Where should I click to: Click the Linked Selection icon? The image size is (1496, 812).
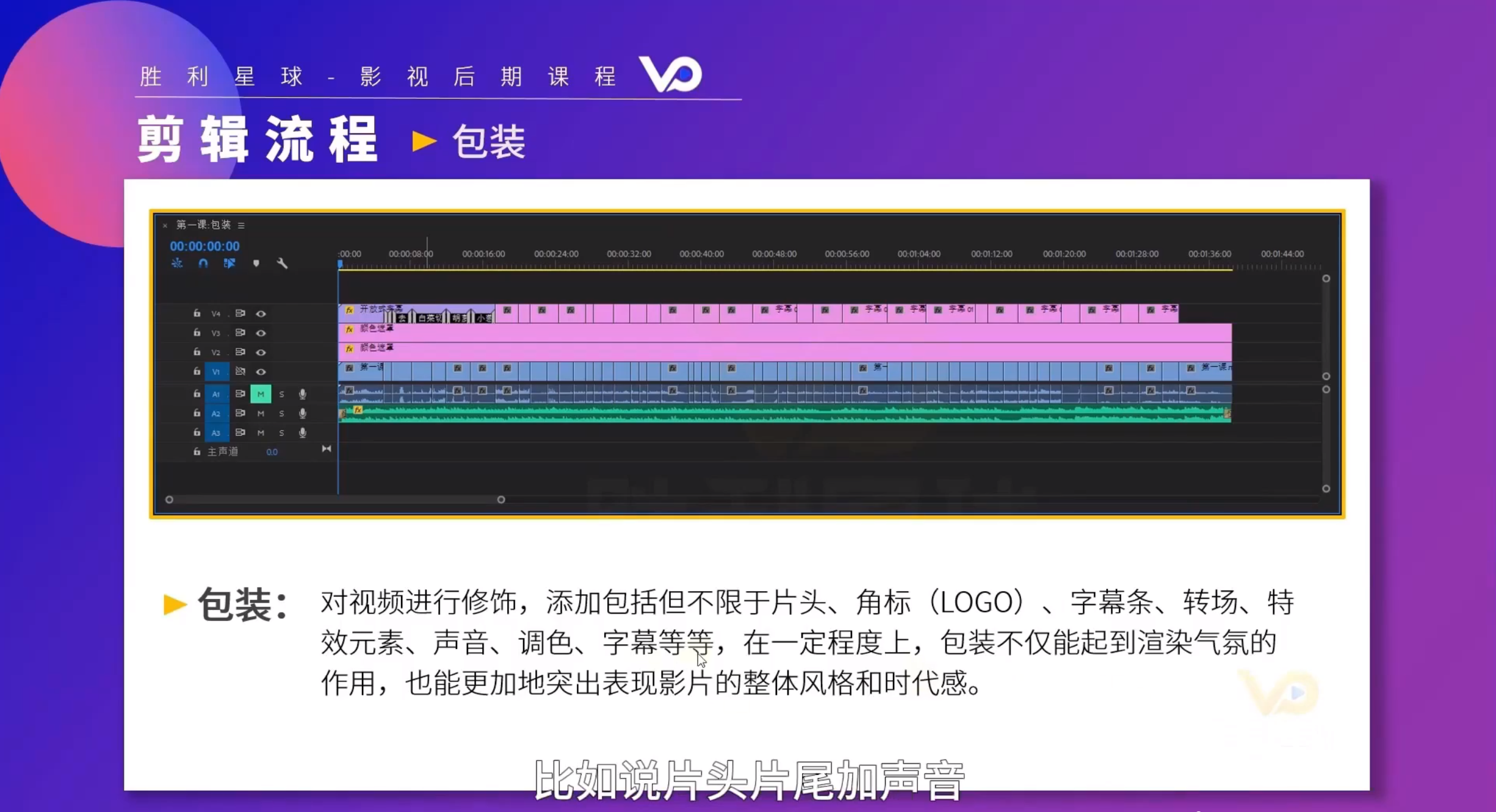tap(229, 263)
